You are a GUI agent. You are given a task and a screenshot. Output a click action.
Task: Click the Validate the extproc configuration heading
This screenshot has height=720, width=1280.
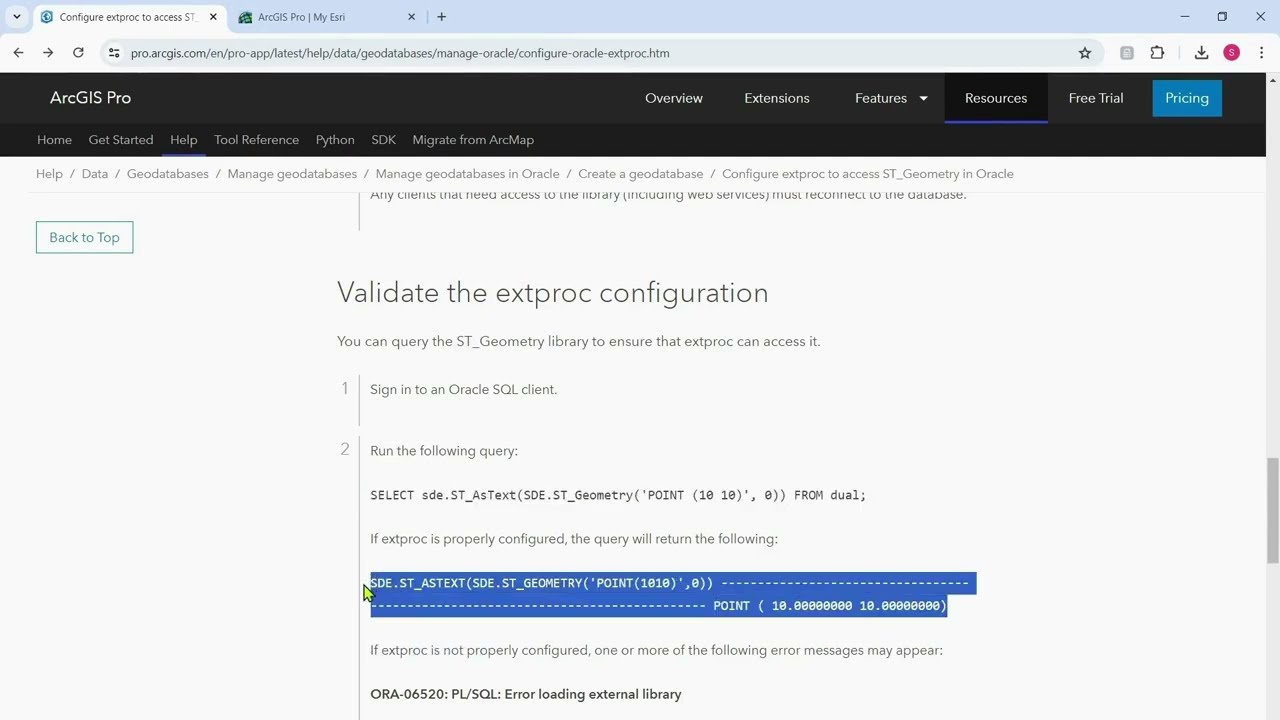(x=553, y=293)
